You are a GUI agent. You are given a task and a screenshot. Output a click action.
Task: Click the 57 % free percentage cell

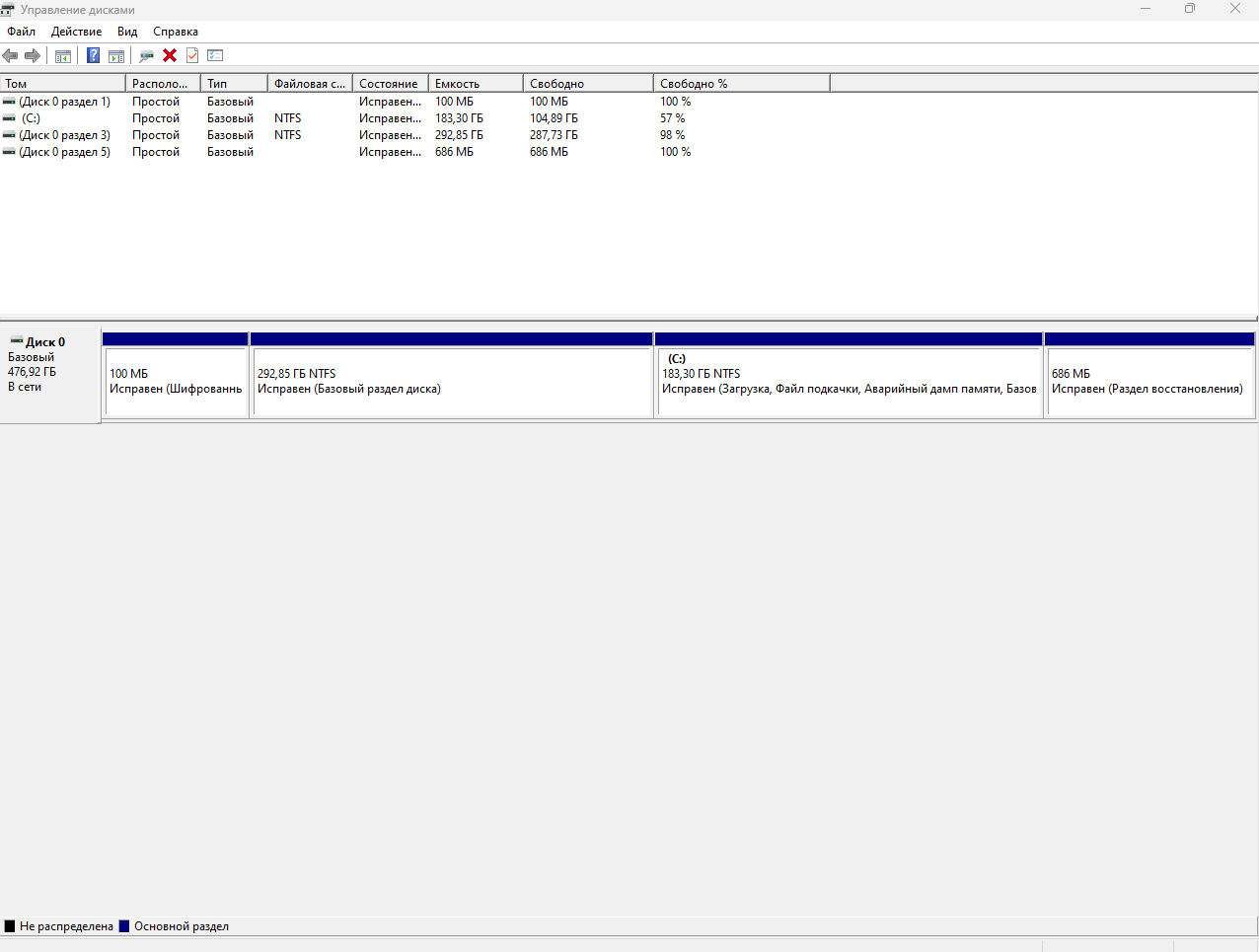tap(672, 118)
